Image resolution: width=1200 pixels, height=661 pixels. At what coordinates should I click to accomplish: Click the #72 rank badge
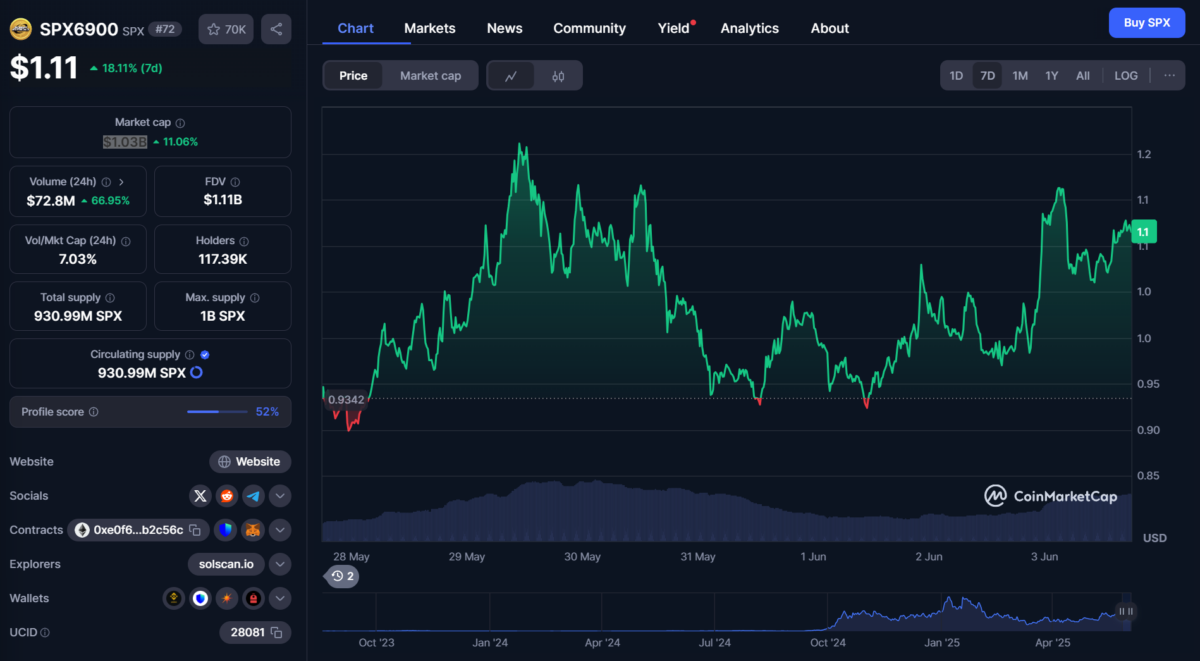(x=165, y=30)
